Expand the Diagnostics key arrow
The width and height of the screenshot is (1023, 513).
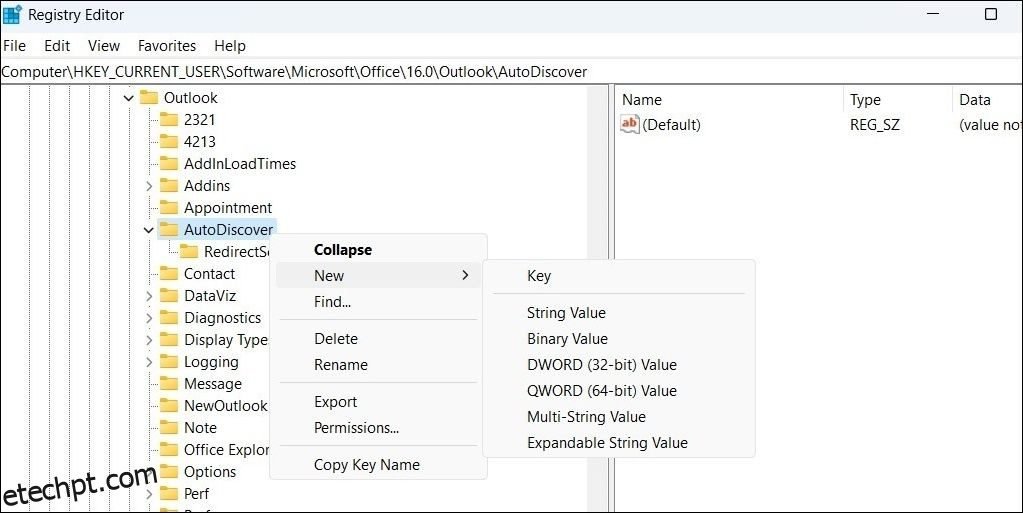click(149, 318)
